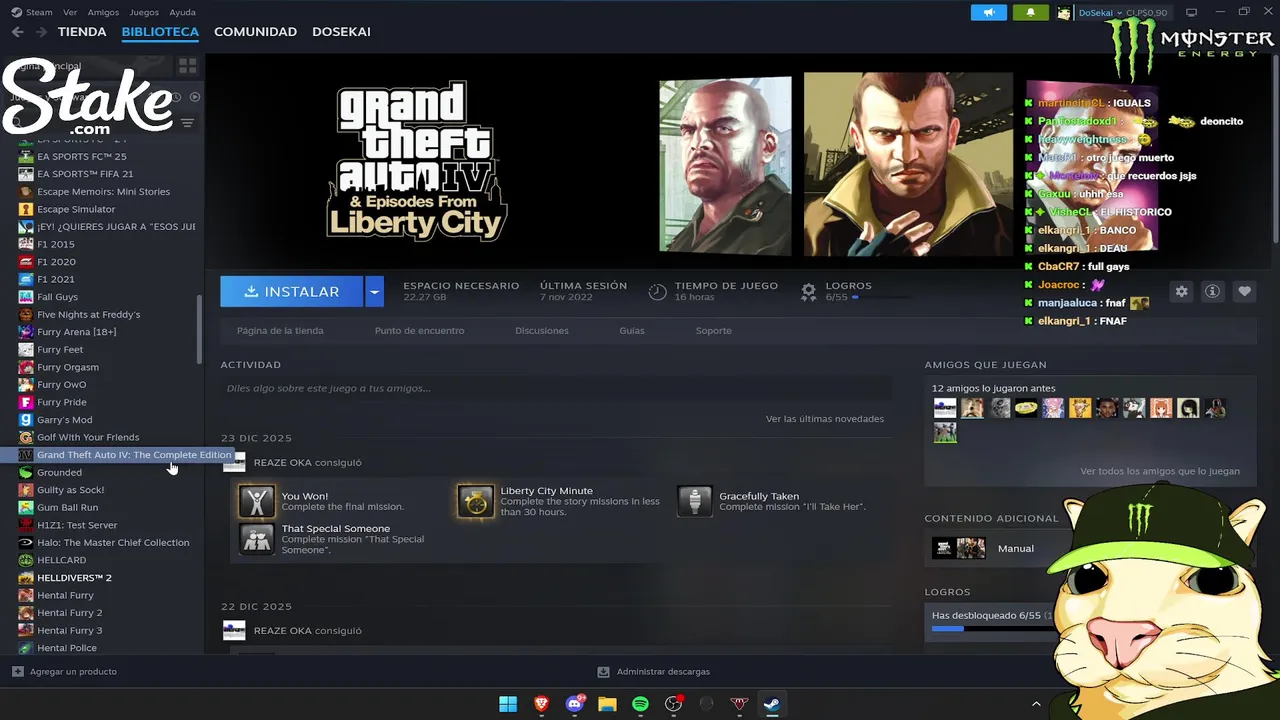Show hidden system tray icons chevron

click(x=1036, y=704)
